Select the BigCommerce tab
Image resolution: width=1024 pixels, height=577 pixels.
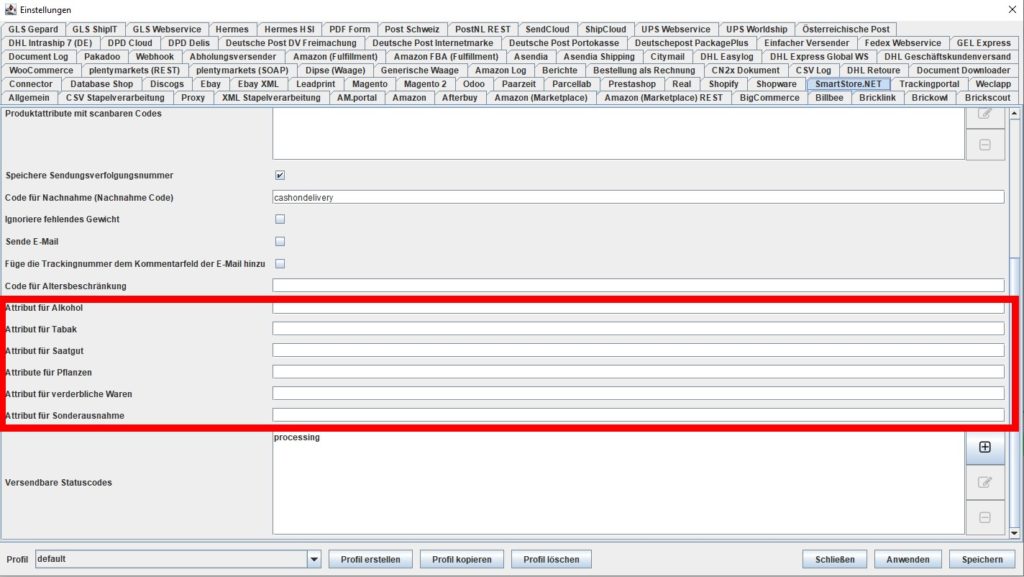(x=769, y=97)
